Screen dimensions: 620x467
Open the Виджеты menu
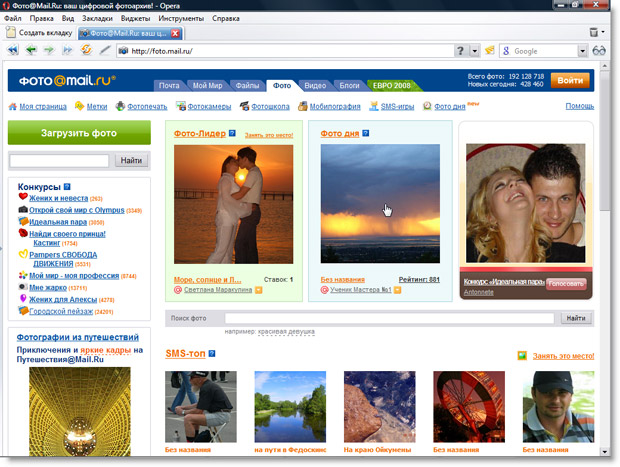[136, 18]
